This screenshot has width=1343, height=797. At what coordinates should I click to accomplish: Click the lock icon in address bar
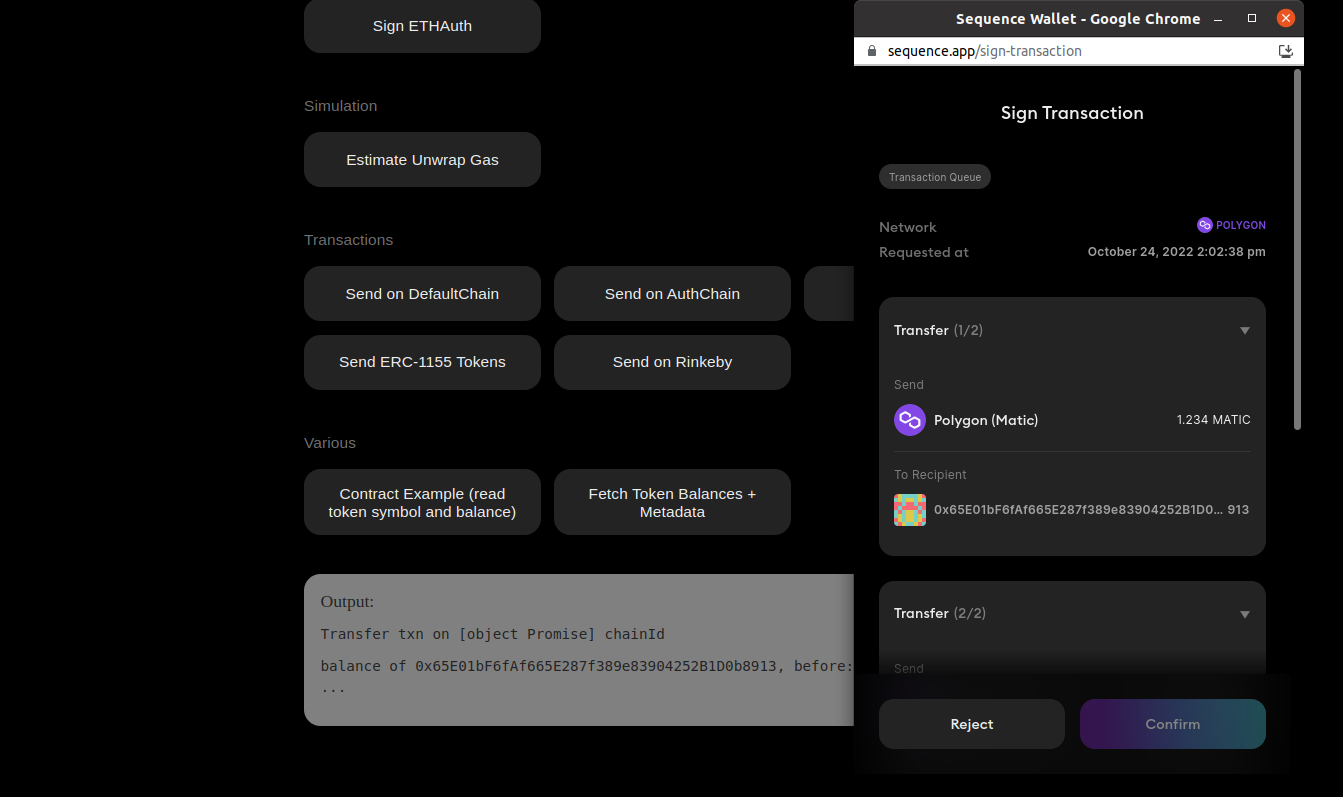[872, 51]
